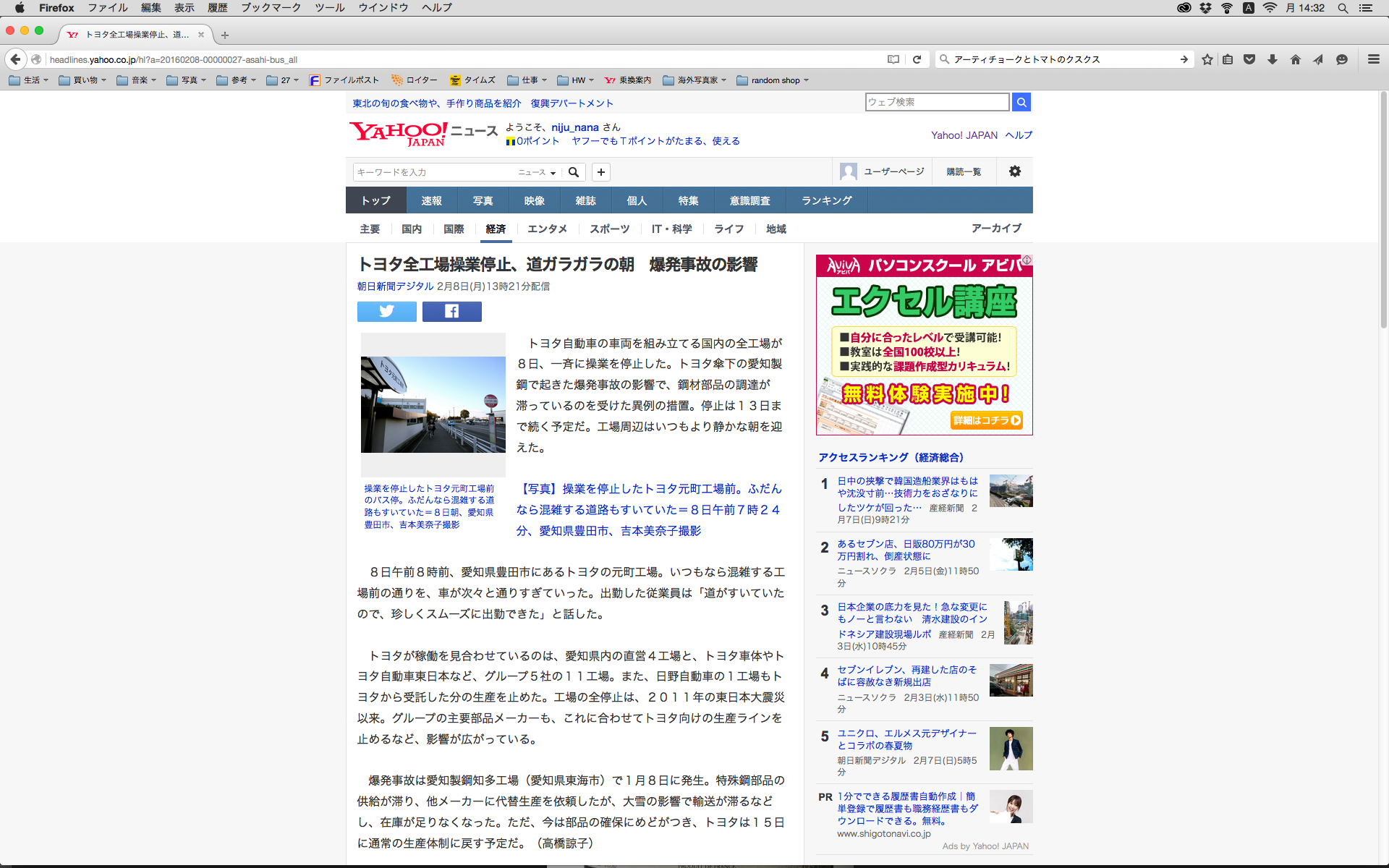Click the Toyota factory bus stop photo
1389x868 pixels.
tap(433, 404)
